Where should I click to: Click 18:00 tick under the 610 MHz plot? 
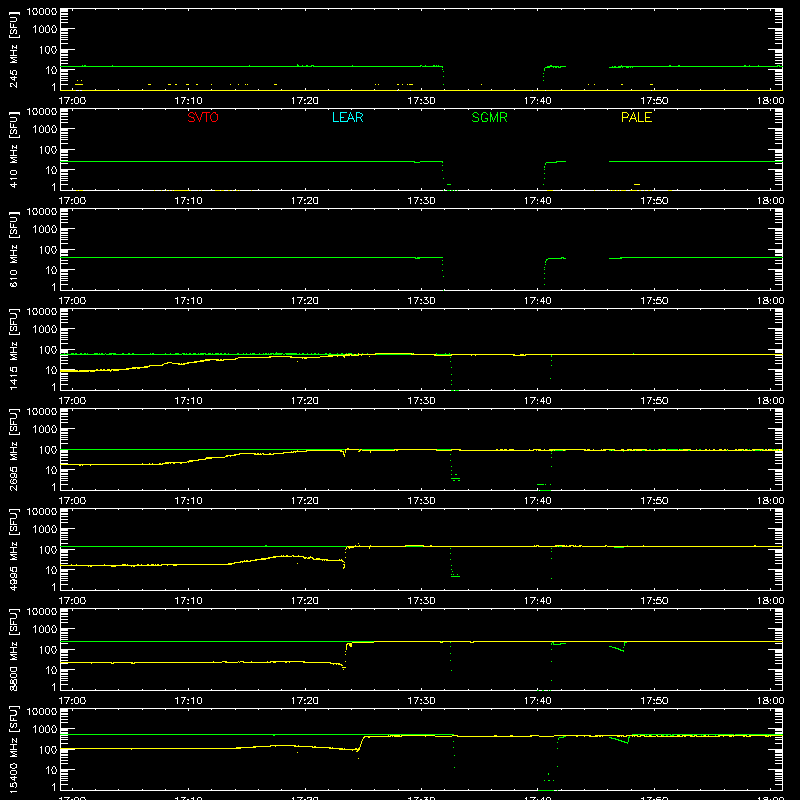click(x=770, y=301)
